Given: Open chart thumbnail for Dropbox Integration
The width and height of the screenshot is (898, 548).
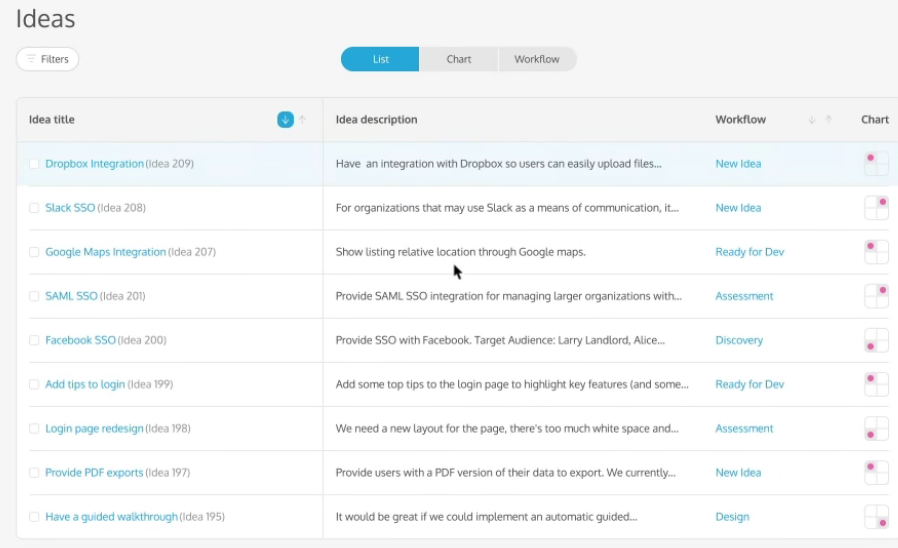Looking at the screenshot, I should [x=876, y=164].
